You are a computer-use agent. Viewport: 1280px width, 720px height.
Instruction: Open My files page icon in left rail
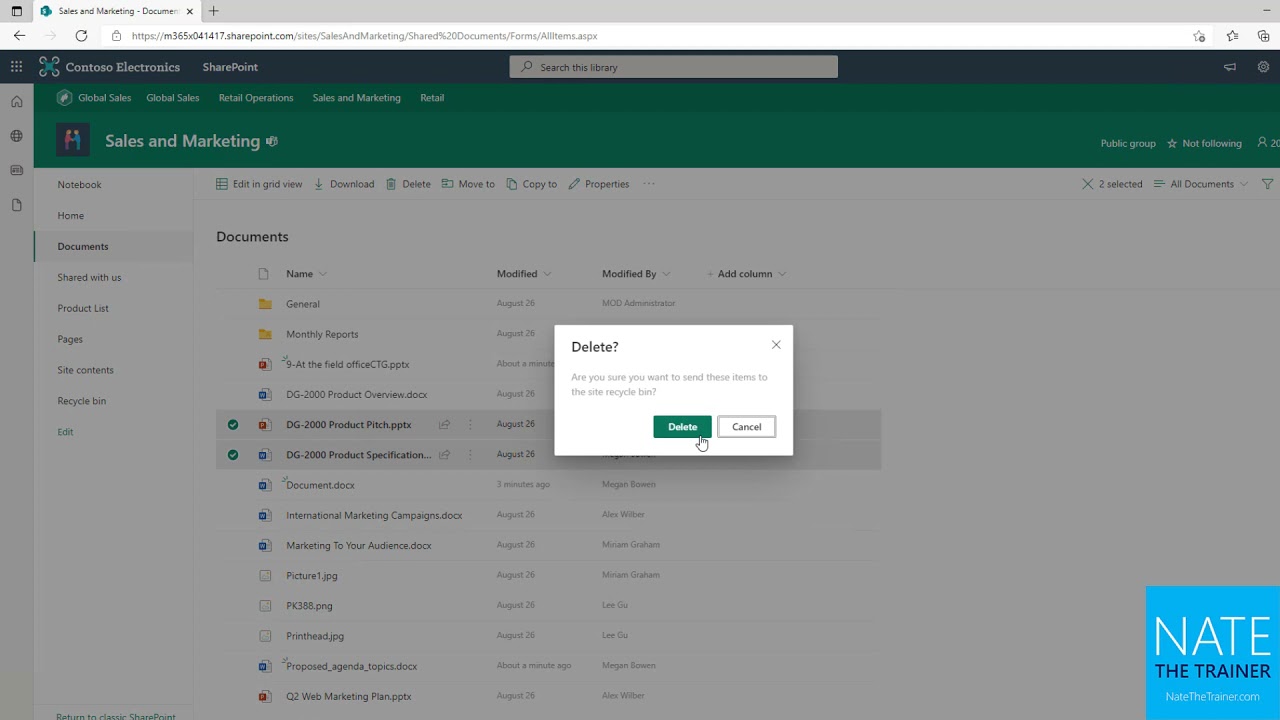tap(16, 205)
